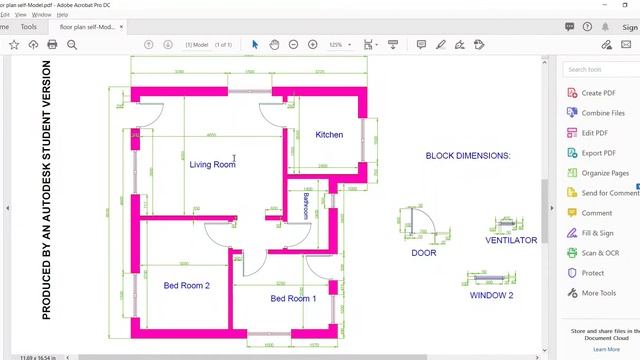Open the chat messages icon

coord(570,27)
